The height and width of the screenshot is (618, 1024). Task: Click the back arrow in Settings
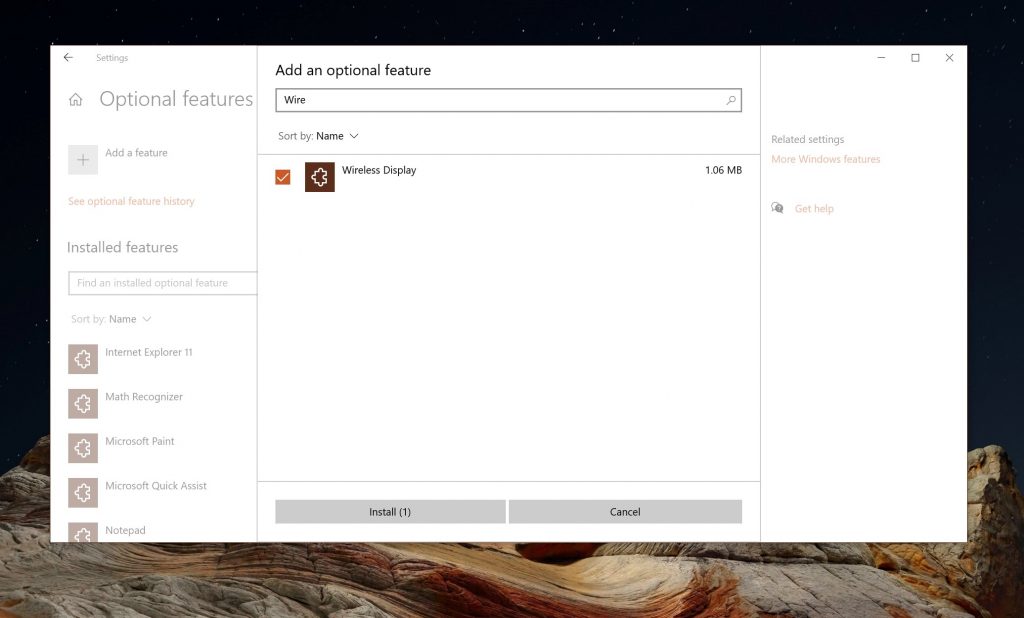pyautogui.click(x=68, y=57)
